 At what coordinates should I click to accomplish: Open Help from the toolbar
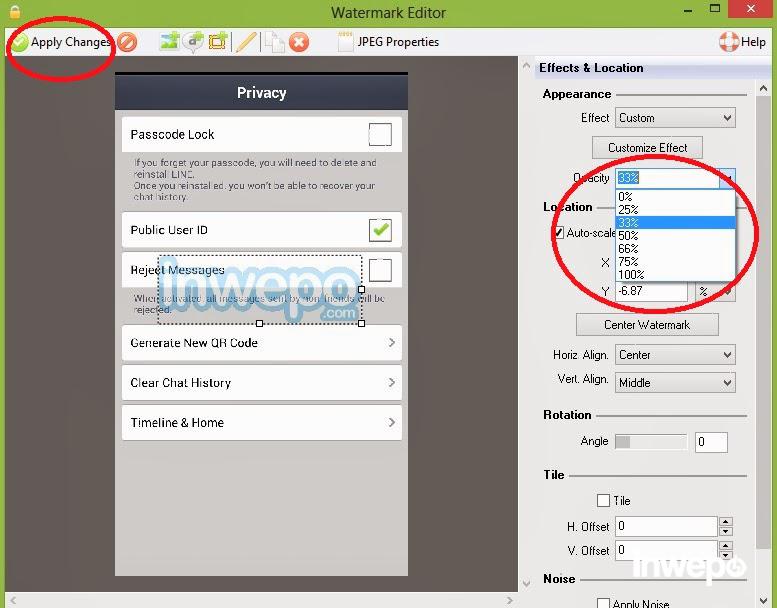[x=742, y=42]
